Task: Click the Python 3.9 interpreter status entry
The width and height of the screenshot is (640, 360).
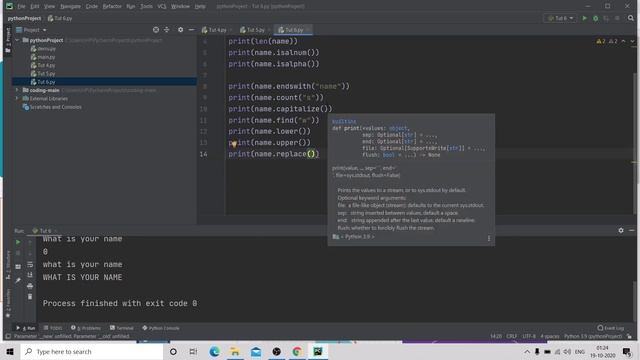Action: [593, 336]
